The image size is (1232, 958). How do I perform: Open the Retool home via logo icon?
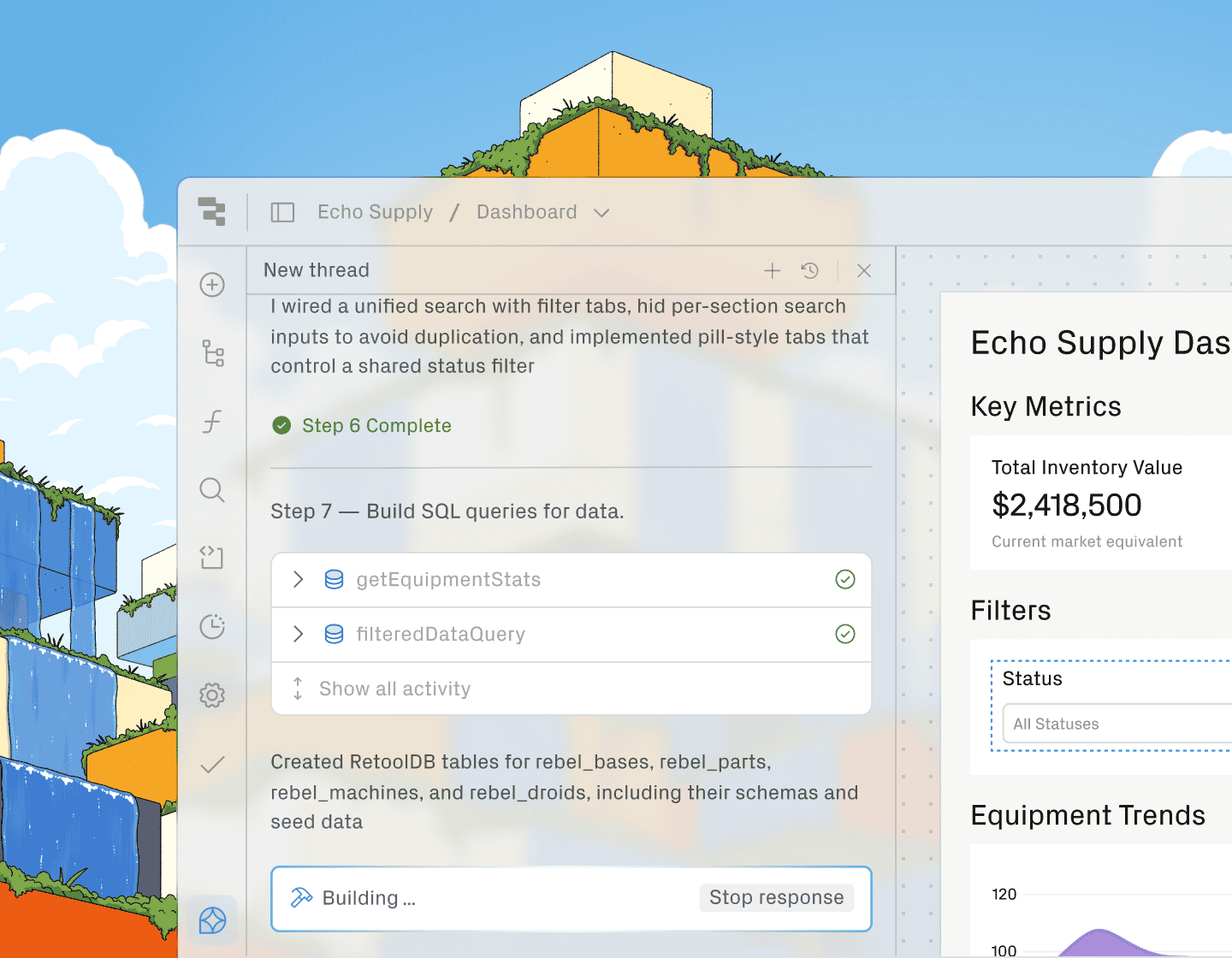coord(211,212)
